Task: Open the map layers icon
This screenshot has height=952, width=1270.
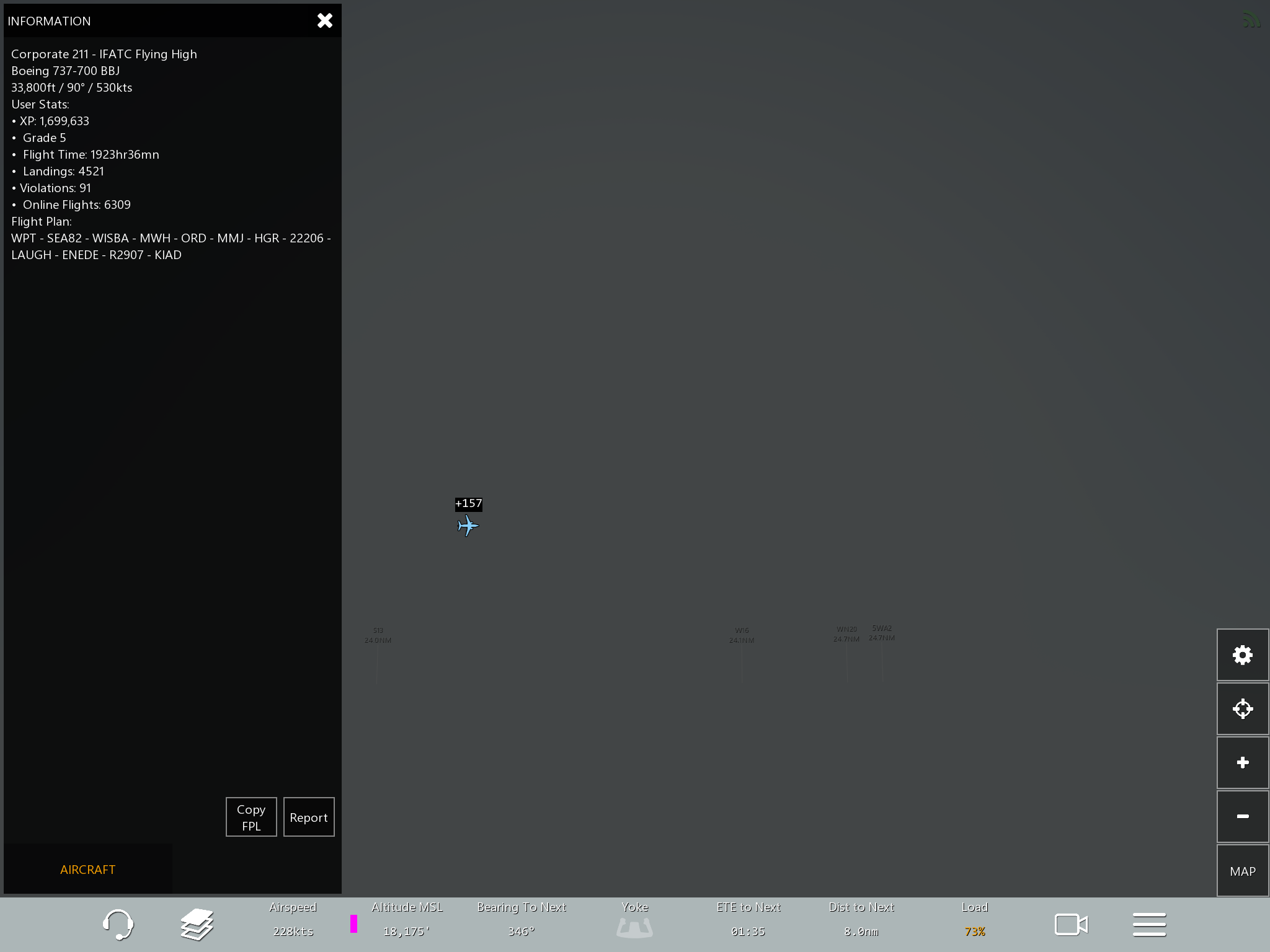Action: click(197, 924)
